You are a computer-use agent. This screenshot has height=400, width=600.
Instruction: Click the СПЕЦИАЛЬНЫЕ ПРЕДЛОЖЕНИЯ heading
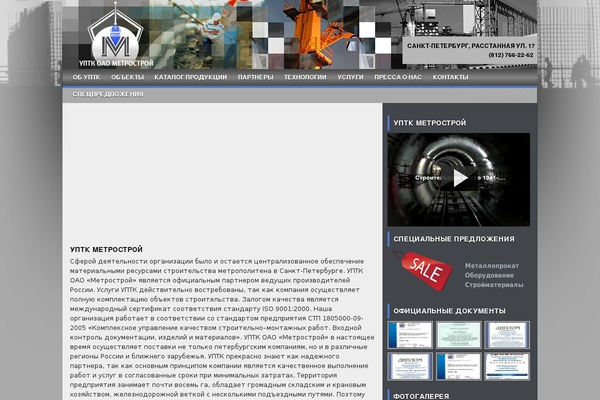[454, 239]
